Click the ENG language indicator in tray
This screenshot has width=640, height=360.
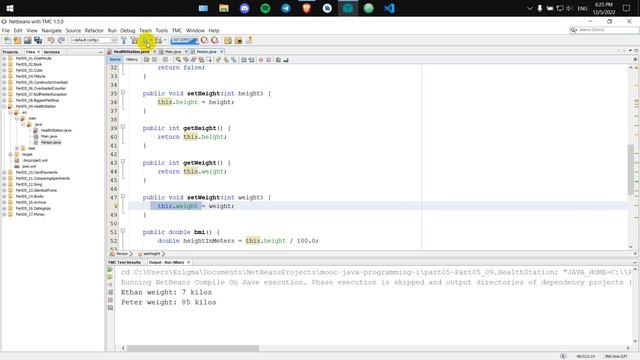582,8
